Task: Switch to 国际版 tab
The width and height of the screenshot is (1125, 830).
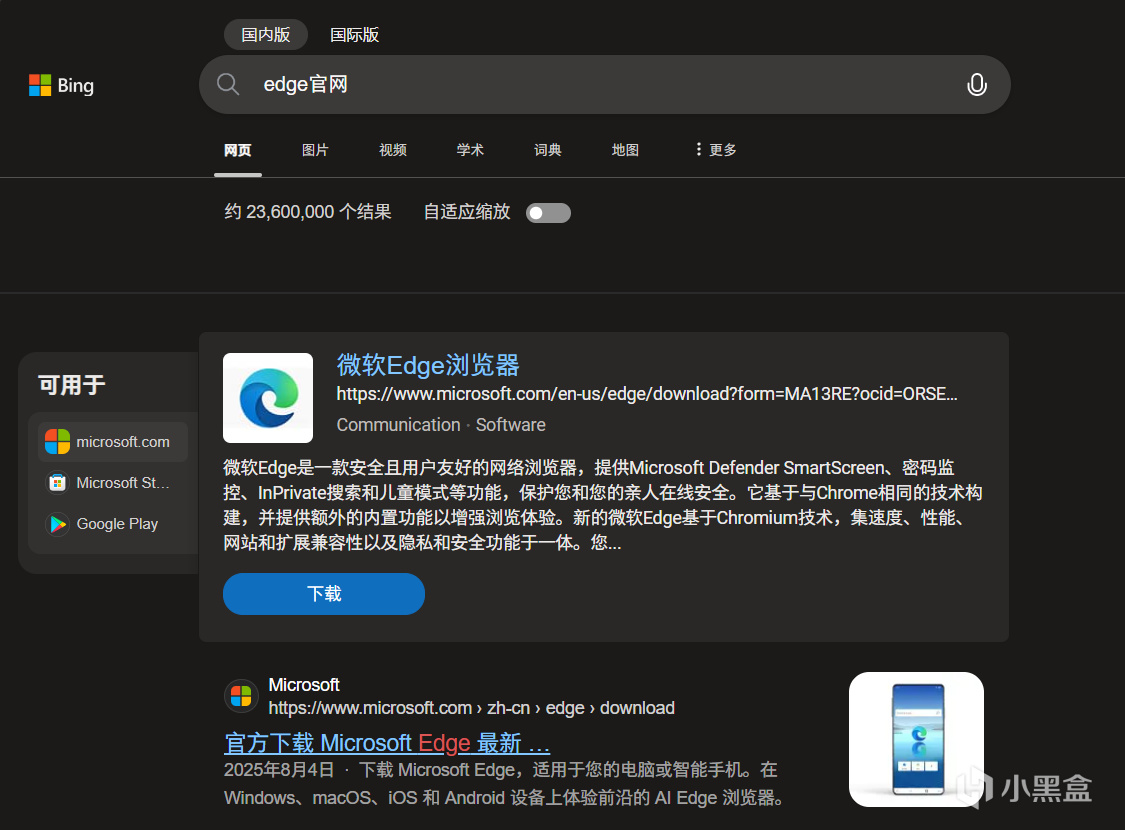Action: click(x=354, y=34)
